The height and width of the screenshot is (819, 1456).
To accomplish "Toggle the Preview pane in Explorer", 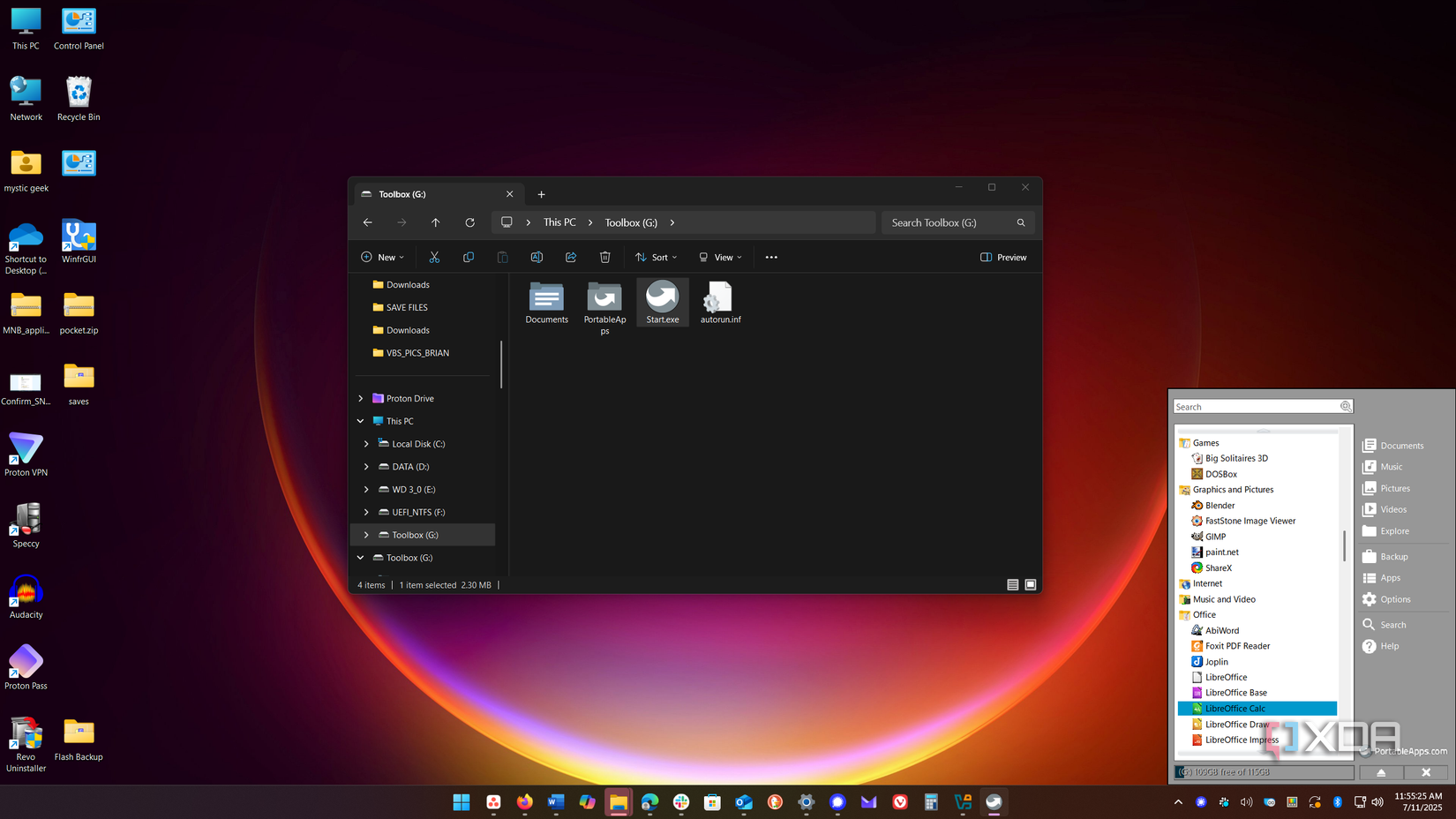I will (1004, 257).
